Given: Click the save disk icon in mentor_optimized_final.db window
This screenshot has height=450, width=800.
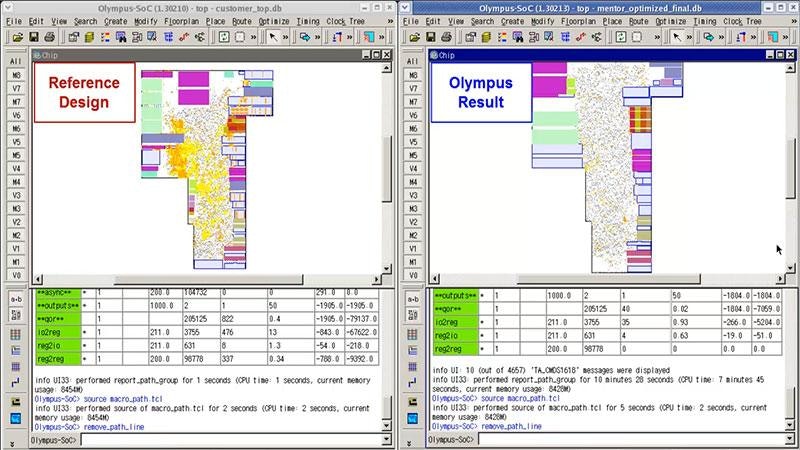Looking at the screenshot, I should coord(431,37).
